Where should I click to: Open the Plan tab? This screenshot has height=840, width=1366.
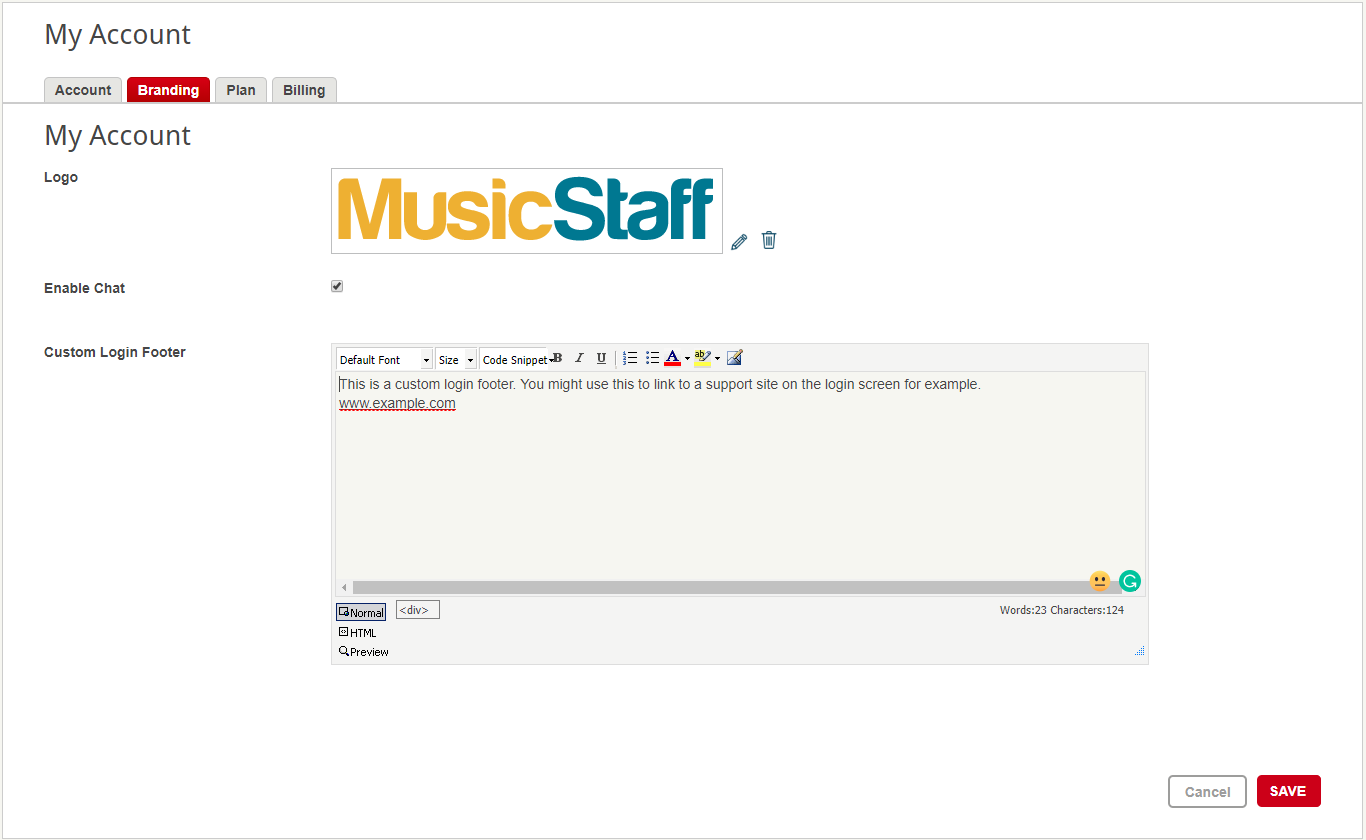tap(241, 90)
